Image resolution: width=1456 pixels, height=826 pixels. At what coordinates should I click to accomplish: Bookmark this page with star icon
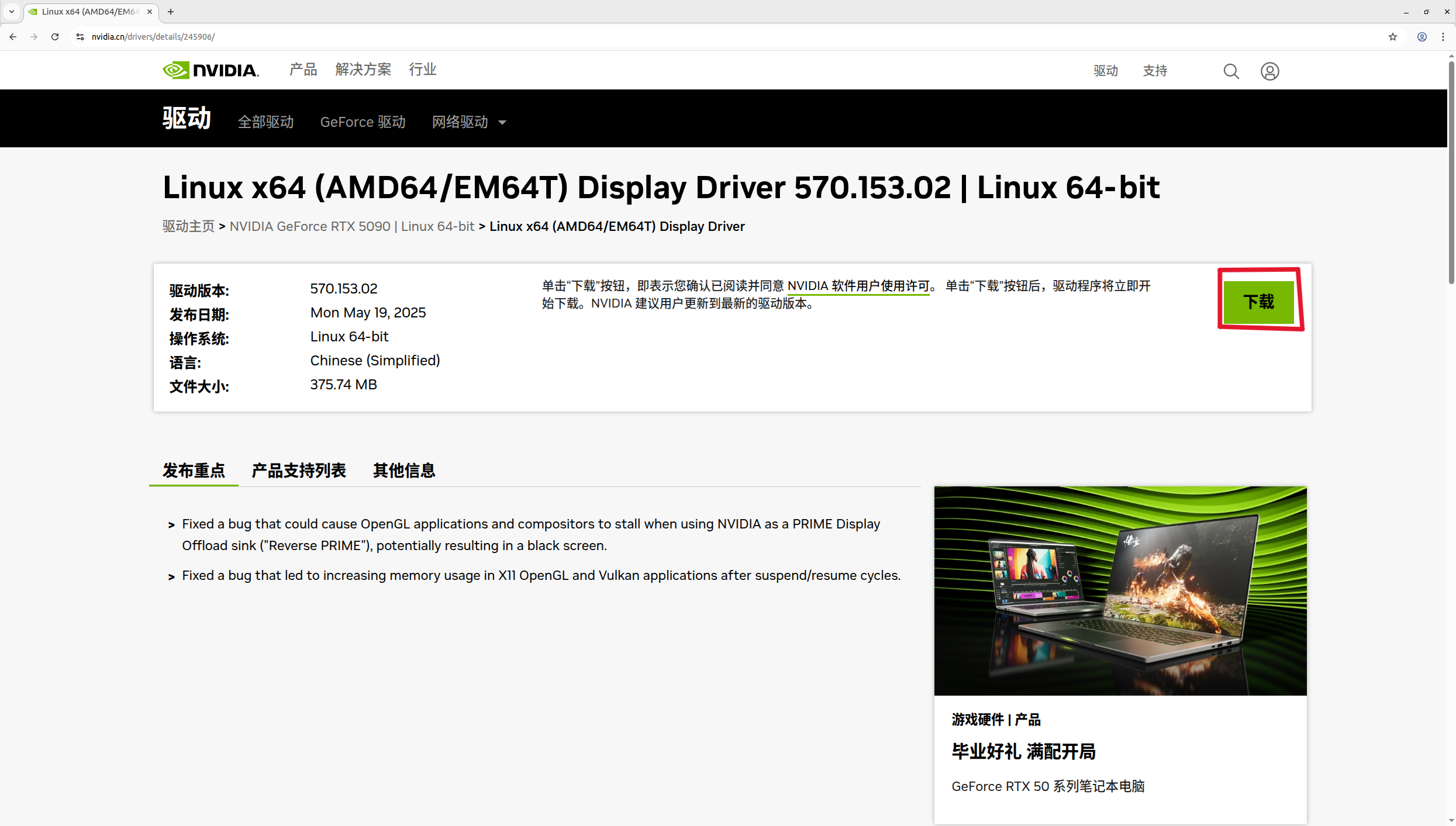[1393, 37]
